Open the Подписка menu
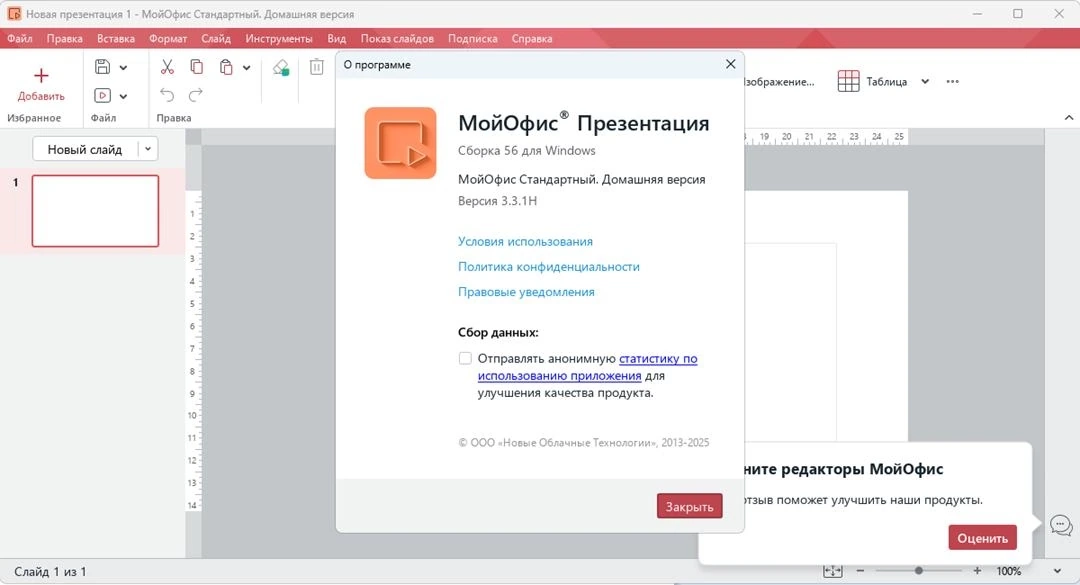1080x585 pixels. (472, 39)
